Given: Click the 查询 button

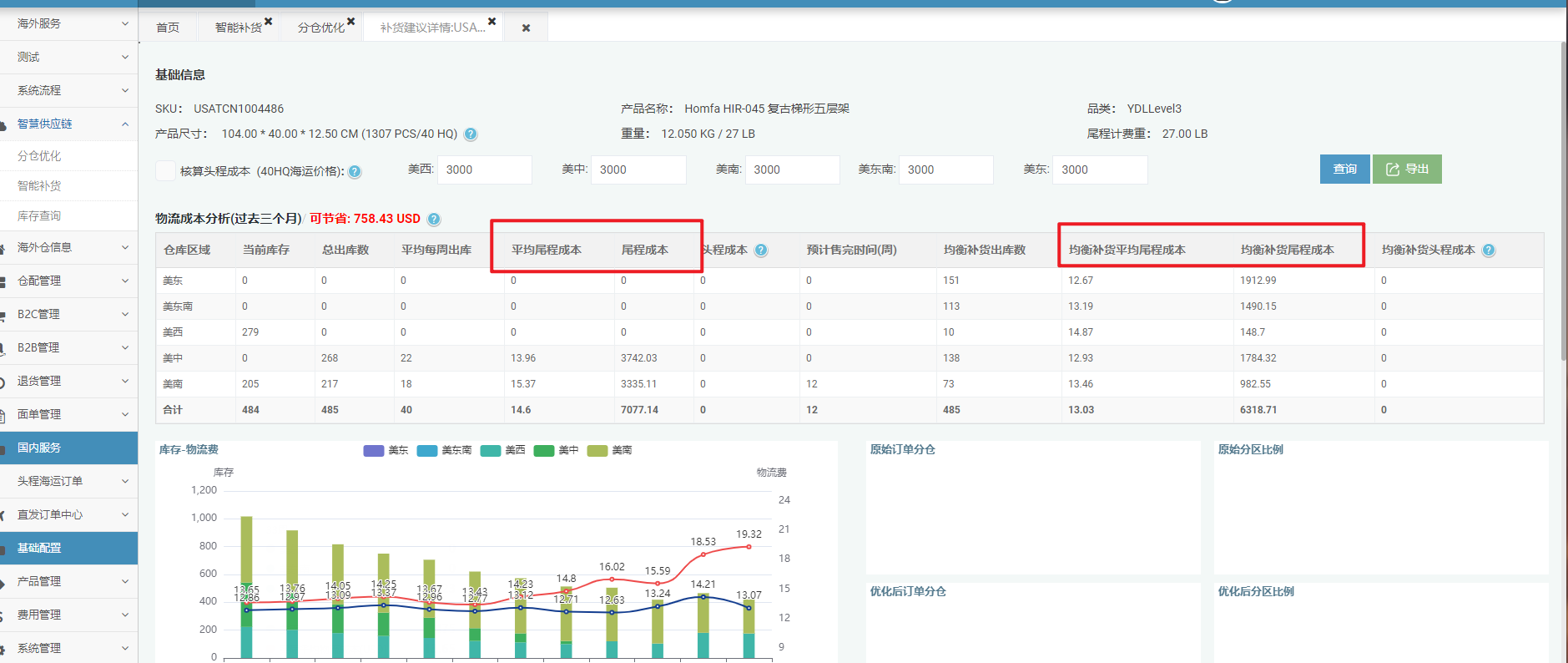Looking at the screenshot, I should click(x=1344, y=169).
